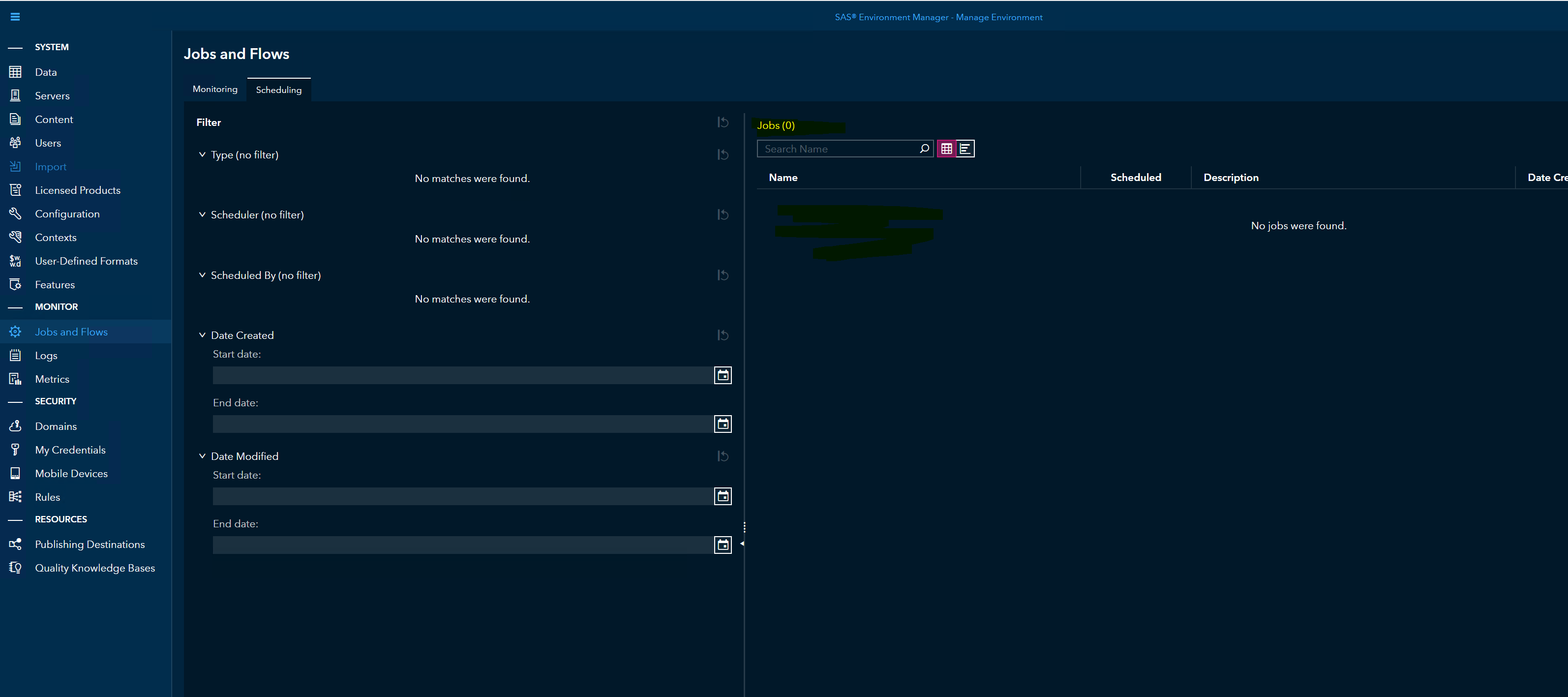The width and height of the screenshot is (1568, 697).
Task: Open Publishing Destinations from the sidebar
Action: (x=15, y=544)
